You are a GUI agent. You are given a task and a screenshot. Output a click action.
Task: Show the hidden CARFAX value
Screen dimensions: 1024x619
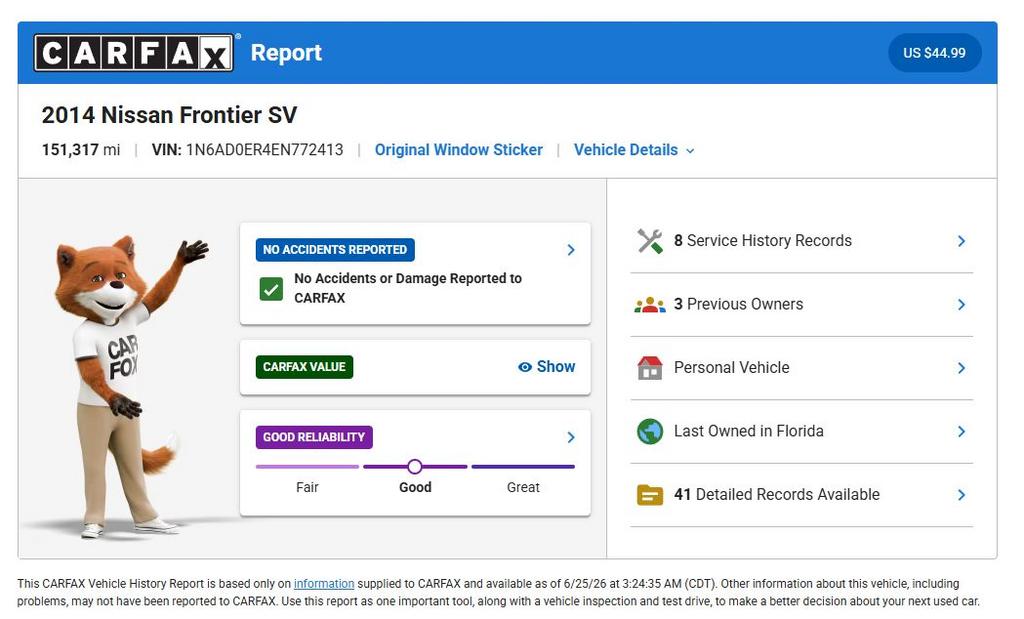click(x=547, y=367)
